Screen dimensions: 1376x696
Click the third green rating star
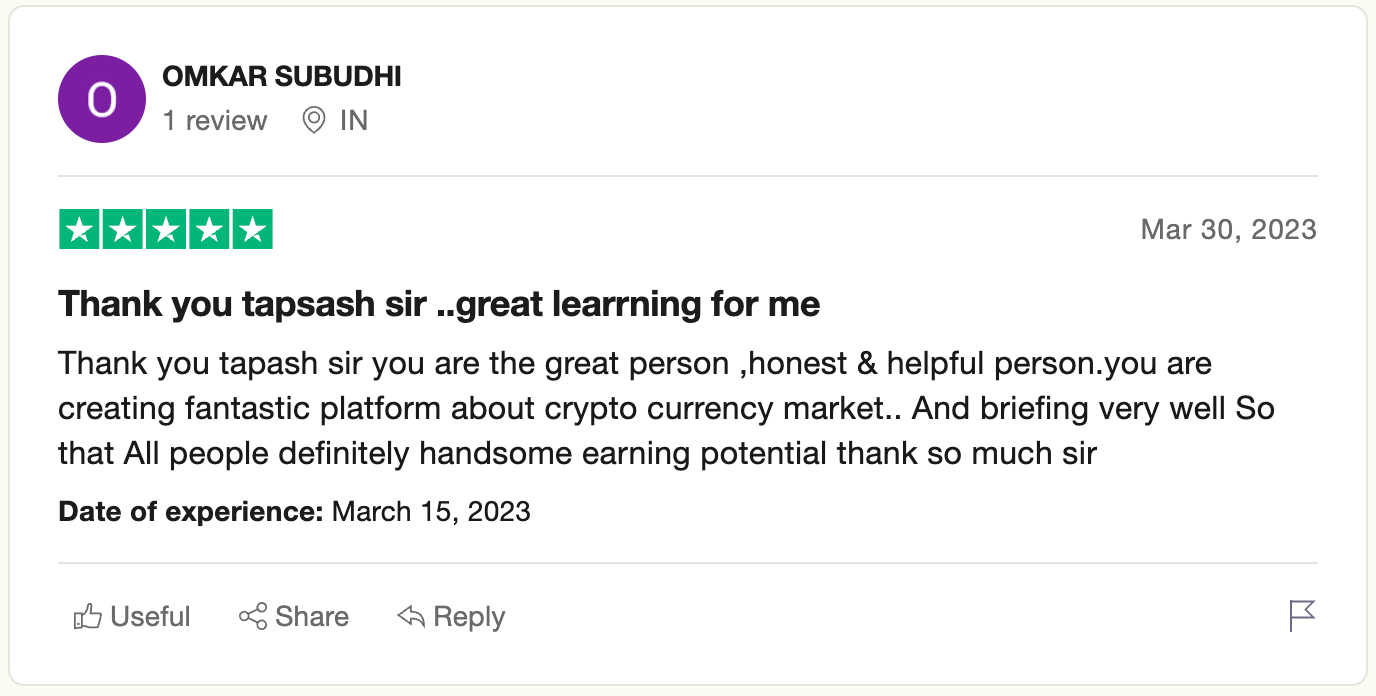click(x=166, y=230)
